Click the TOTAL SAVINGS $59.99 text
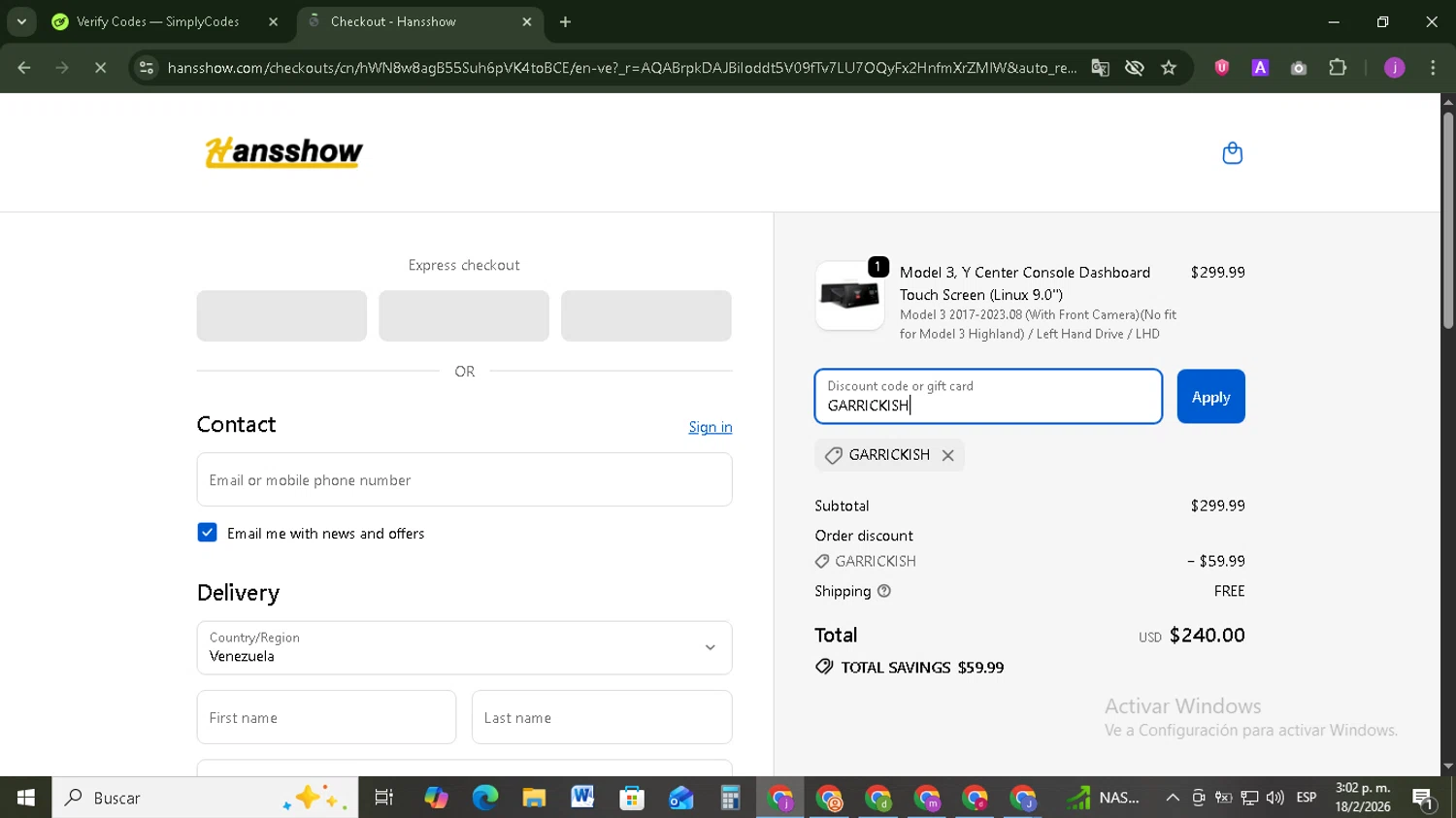 point(922,668)
